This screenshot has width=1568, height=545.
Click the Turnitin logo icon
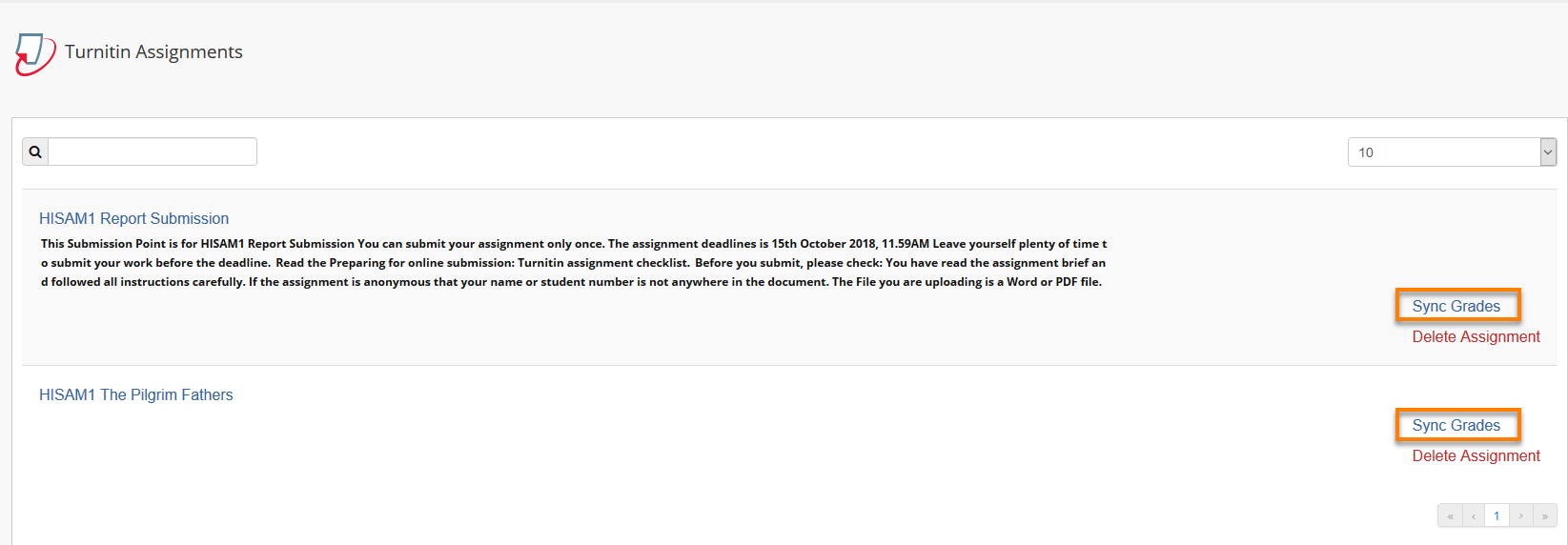(35, 53)
